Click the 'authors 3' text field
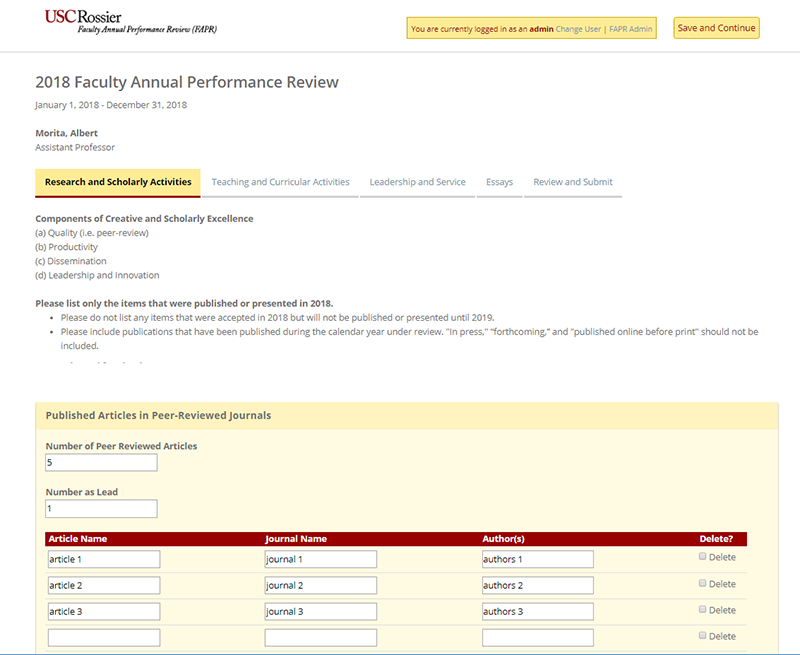This screenshot has width=800, height=655. click(x=537, y=611)
